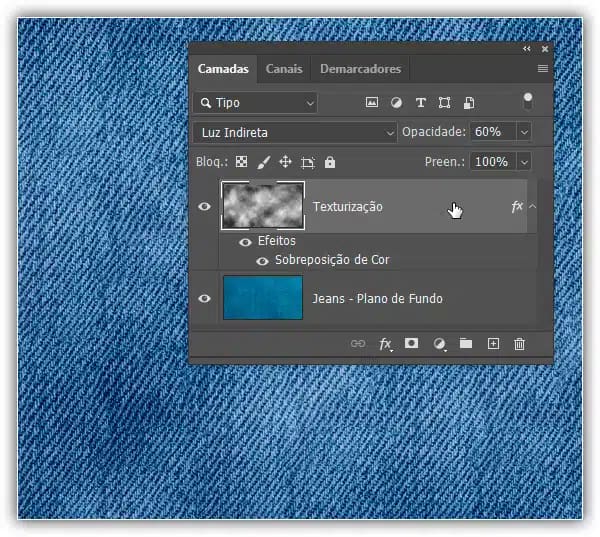Switch to the Canais tab
This screenshot has height=537, width=600.
[x=284, y=69]
